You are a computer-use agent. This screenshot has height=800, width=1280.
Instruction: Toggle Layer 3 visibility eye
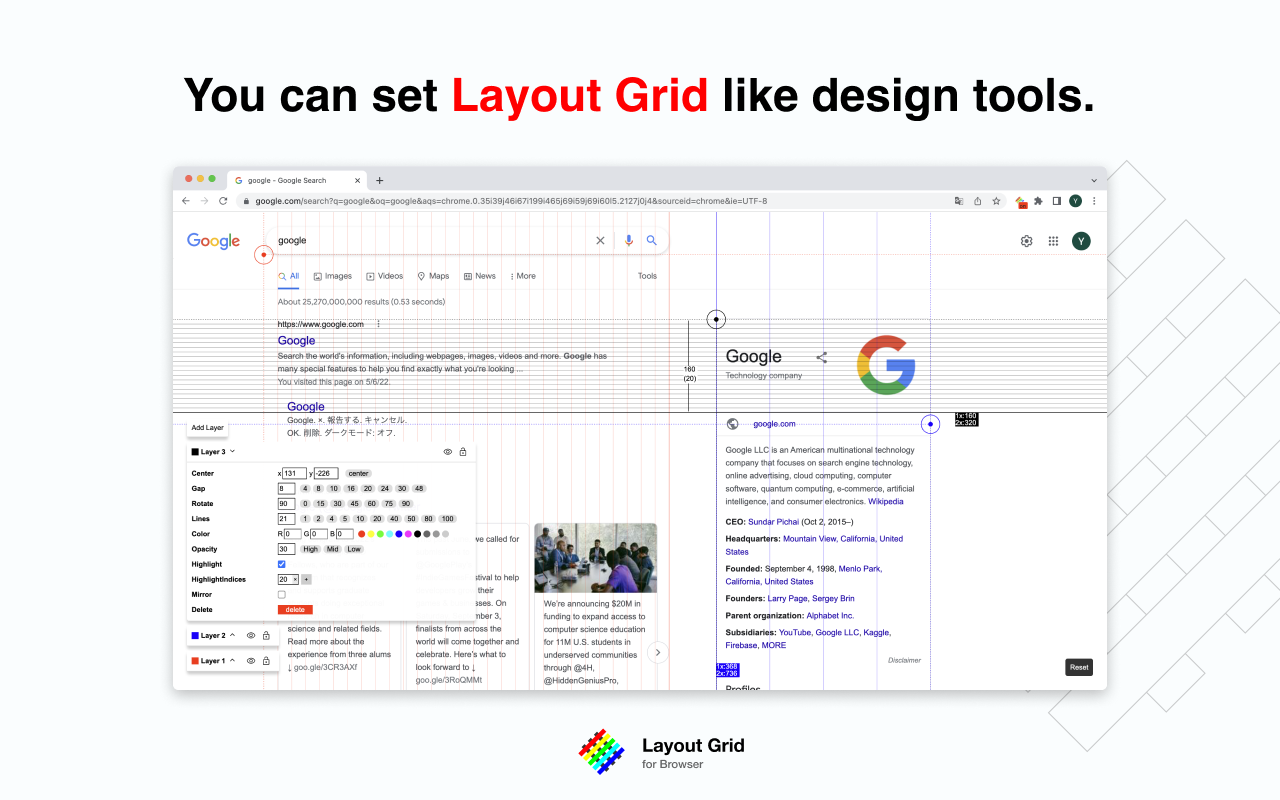448,452
